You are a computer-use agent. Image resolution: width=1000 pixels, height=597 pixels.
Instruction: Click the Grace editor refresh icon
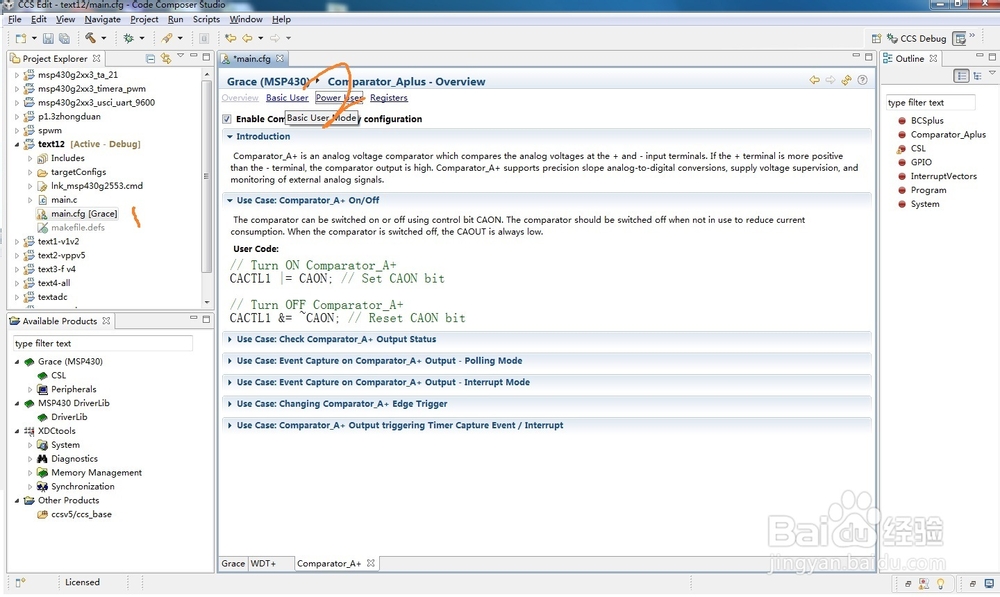pyautogui.click(x=846, y=80)
